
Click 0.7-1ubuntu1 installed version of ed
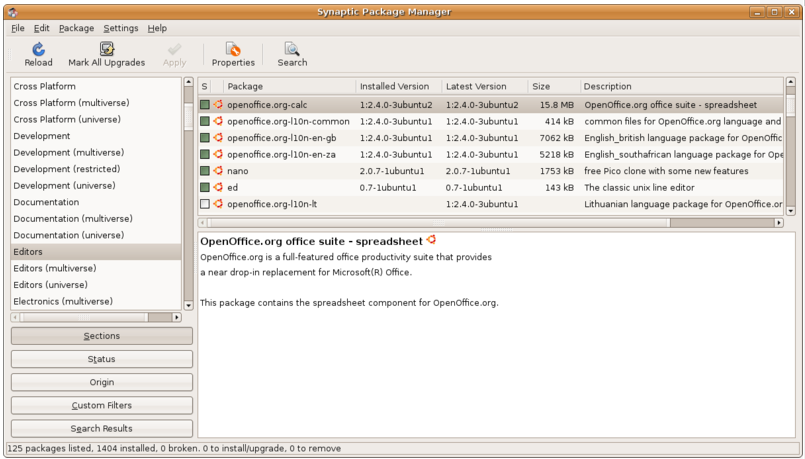tap(388, 187)
